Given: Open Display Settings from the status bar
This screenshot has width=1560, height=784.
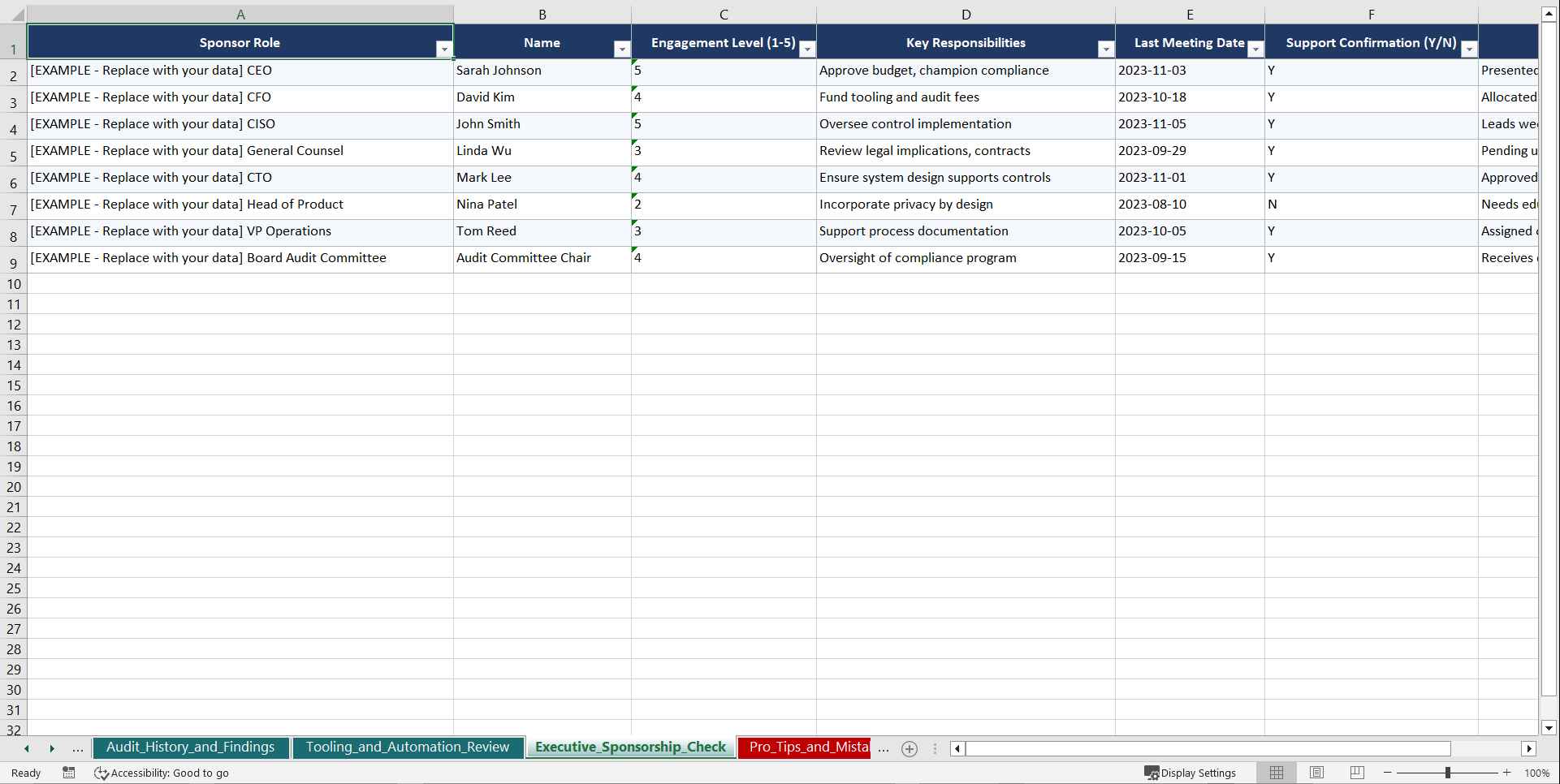Looking at the screenshot, I should point(1191,773).
